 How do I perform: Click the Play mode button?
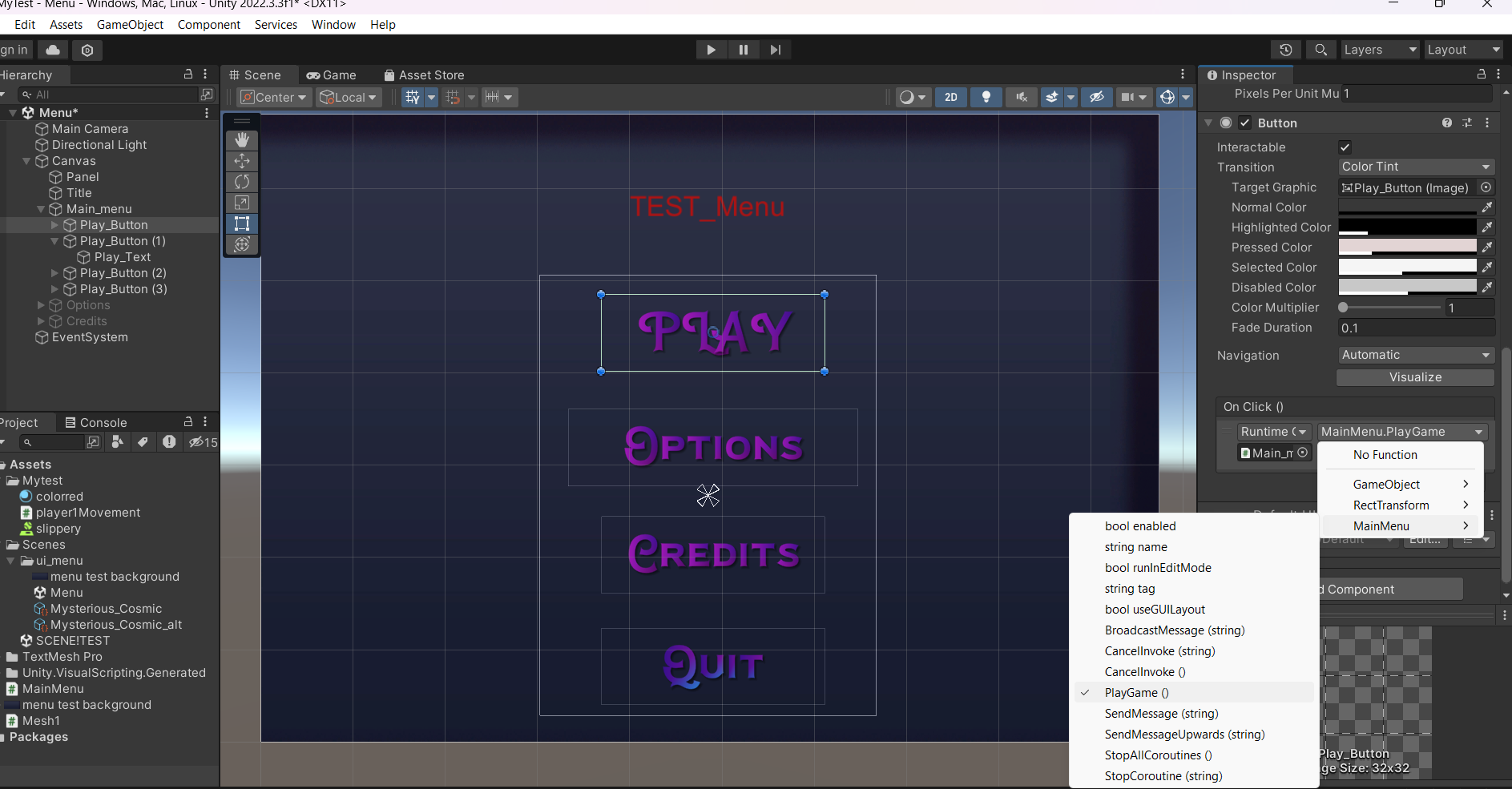pos(712,50)
